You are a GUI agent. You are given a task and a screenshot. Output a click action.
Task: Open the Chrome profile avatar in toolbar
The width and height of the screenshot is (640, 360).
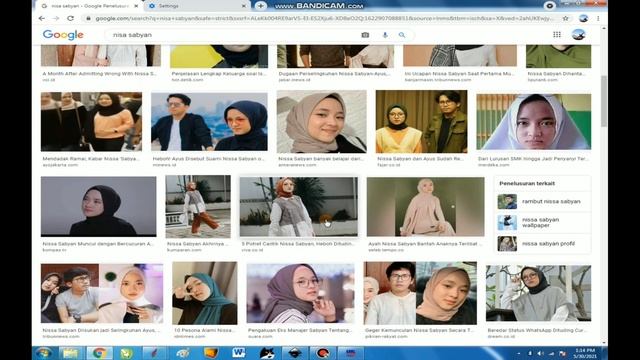[583, 18]
